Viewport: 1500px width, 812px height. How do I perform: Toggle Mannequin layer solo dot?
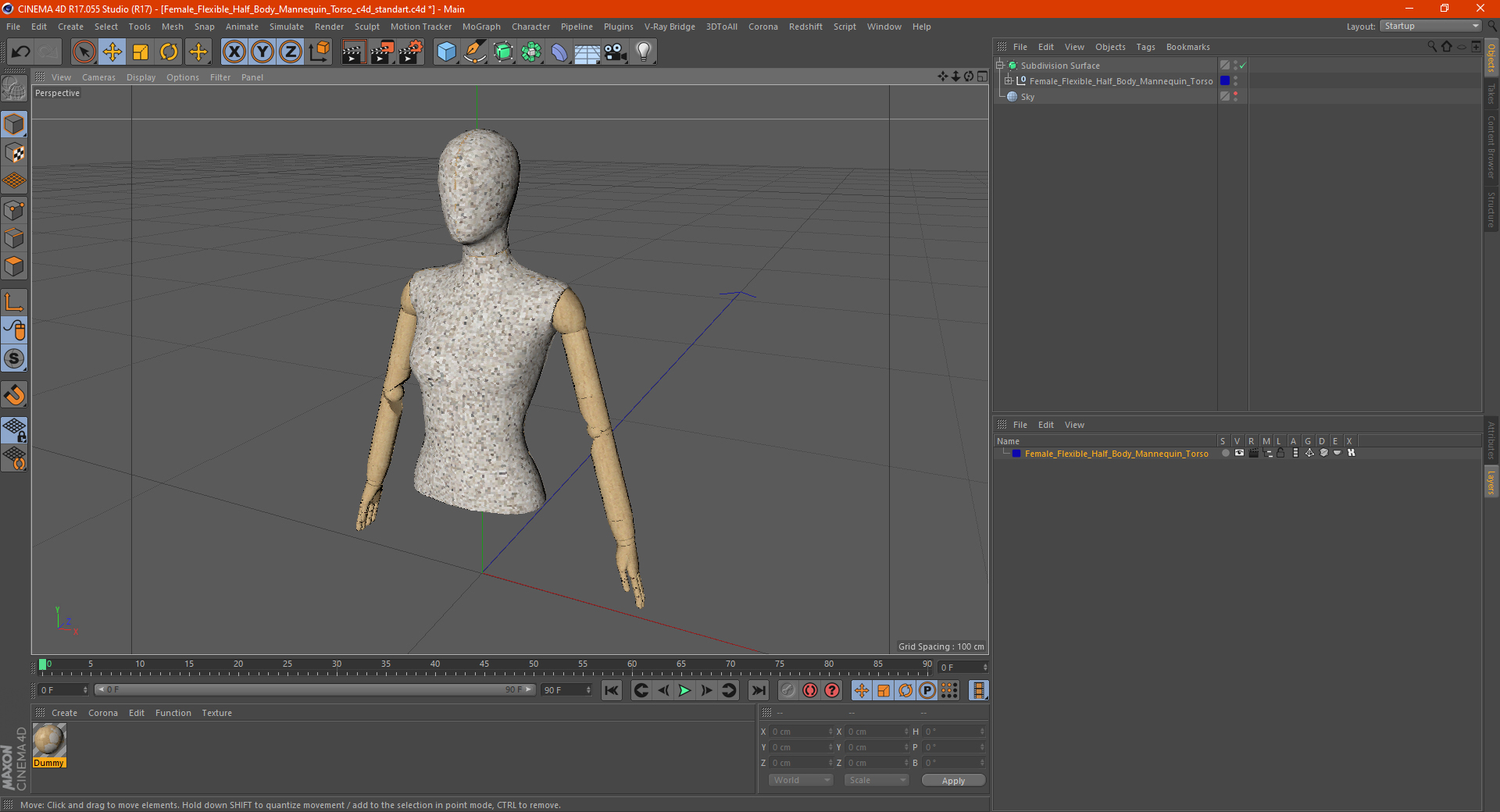pyautogui.click(x=1225, y=453)
